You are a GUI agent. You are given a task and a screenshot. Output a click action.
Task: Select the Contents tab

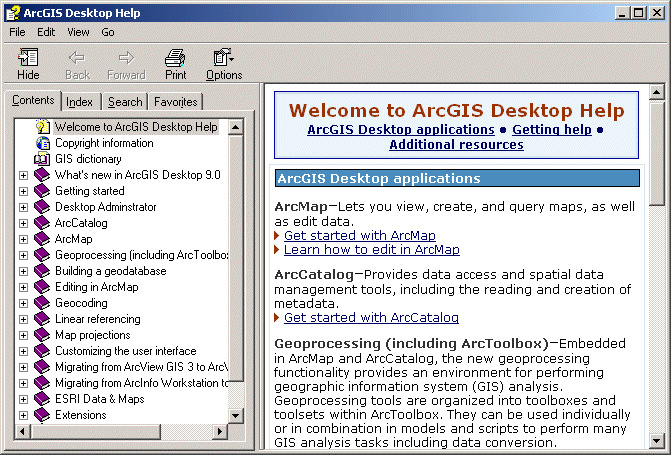tap(33, 100)
